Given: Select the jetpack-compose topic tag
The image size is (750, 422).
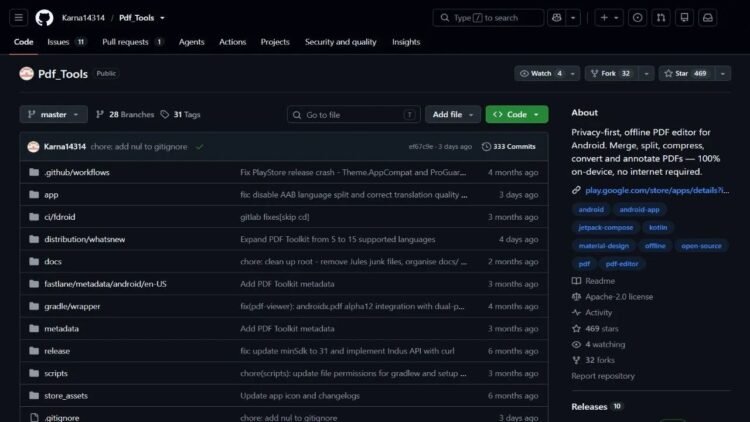Looking at the screenshot, I should (606, 227).
